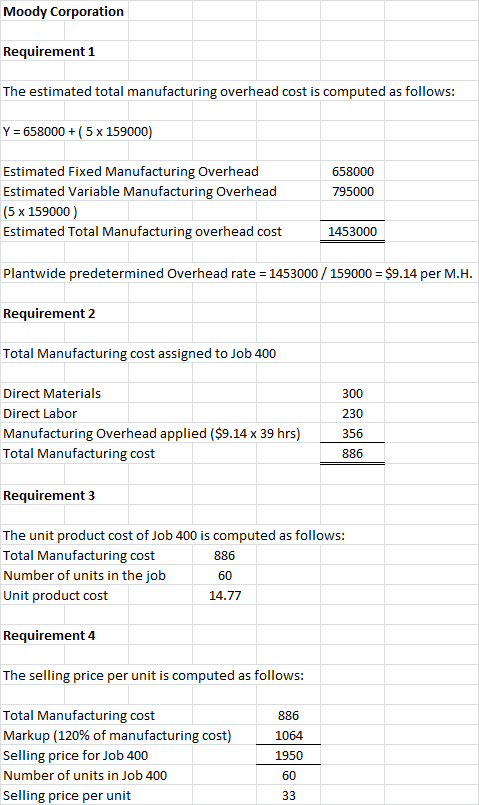Click the Requirement 3 units value 60
This screenshot has width=479, height=805.
tap(225, 576)
